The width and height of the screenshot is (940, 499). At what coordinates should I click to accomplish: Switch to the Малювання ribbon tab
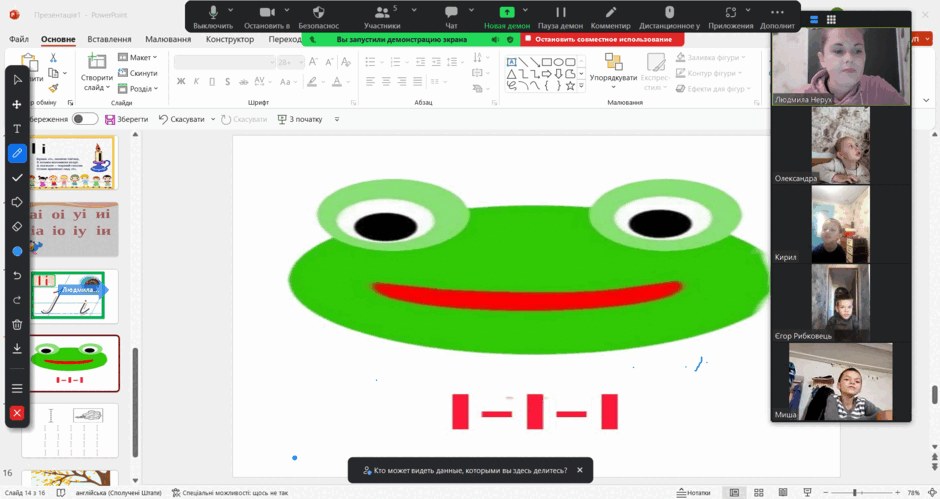tap(168, 39)
